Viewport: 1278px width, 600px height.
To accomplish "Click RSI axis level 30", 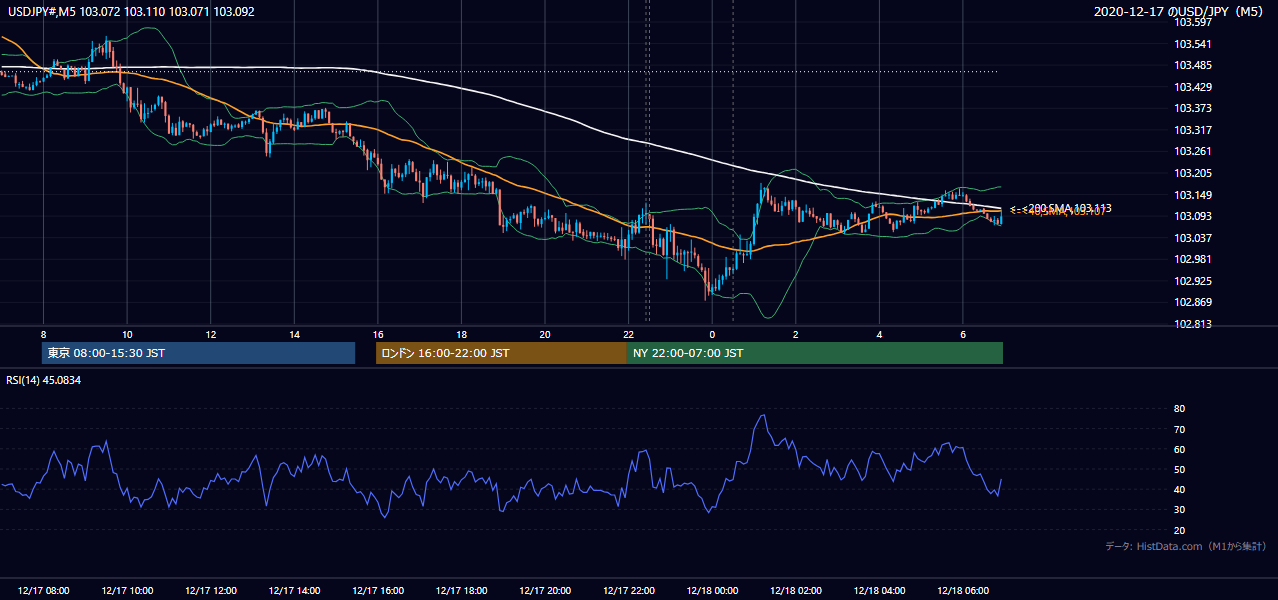I will [x=1179, y=510].
